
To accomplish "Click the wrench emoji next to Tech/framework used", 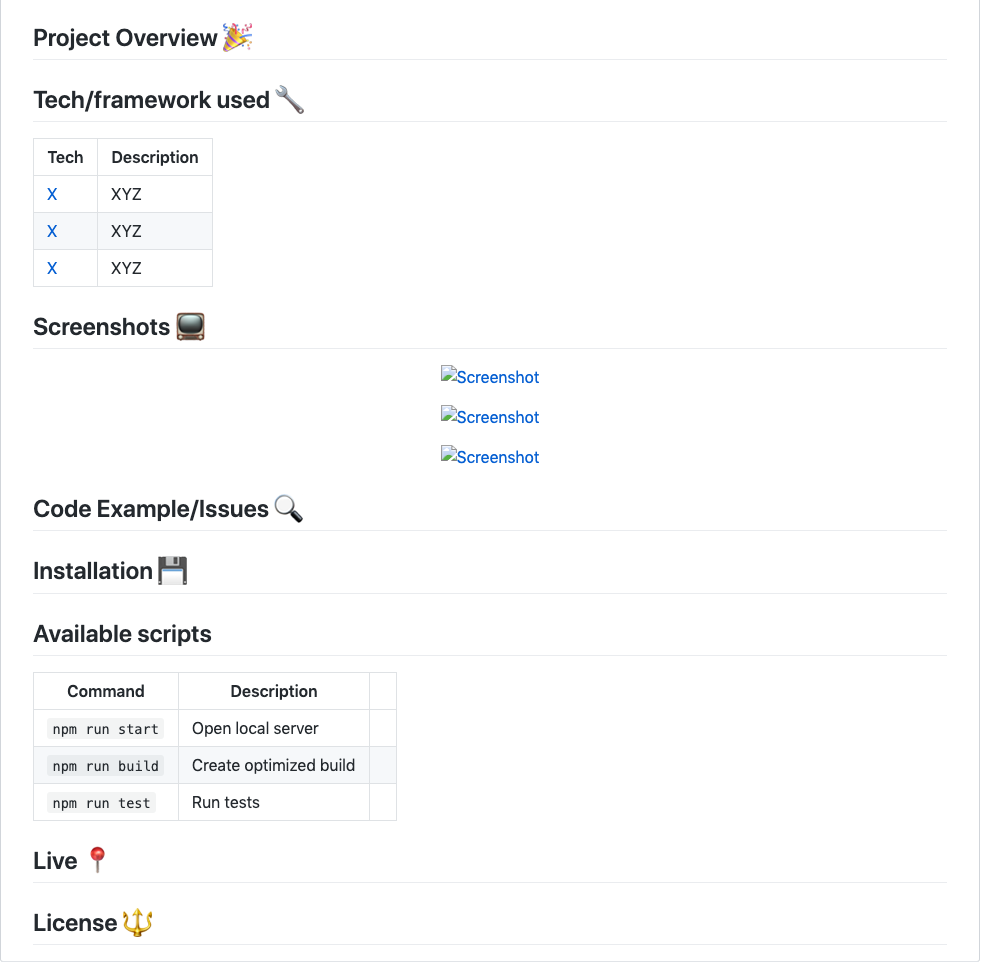I will [x=290, y=99].
